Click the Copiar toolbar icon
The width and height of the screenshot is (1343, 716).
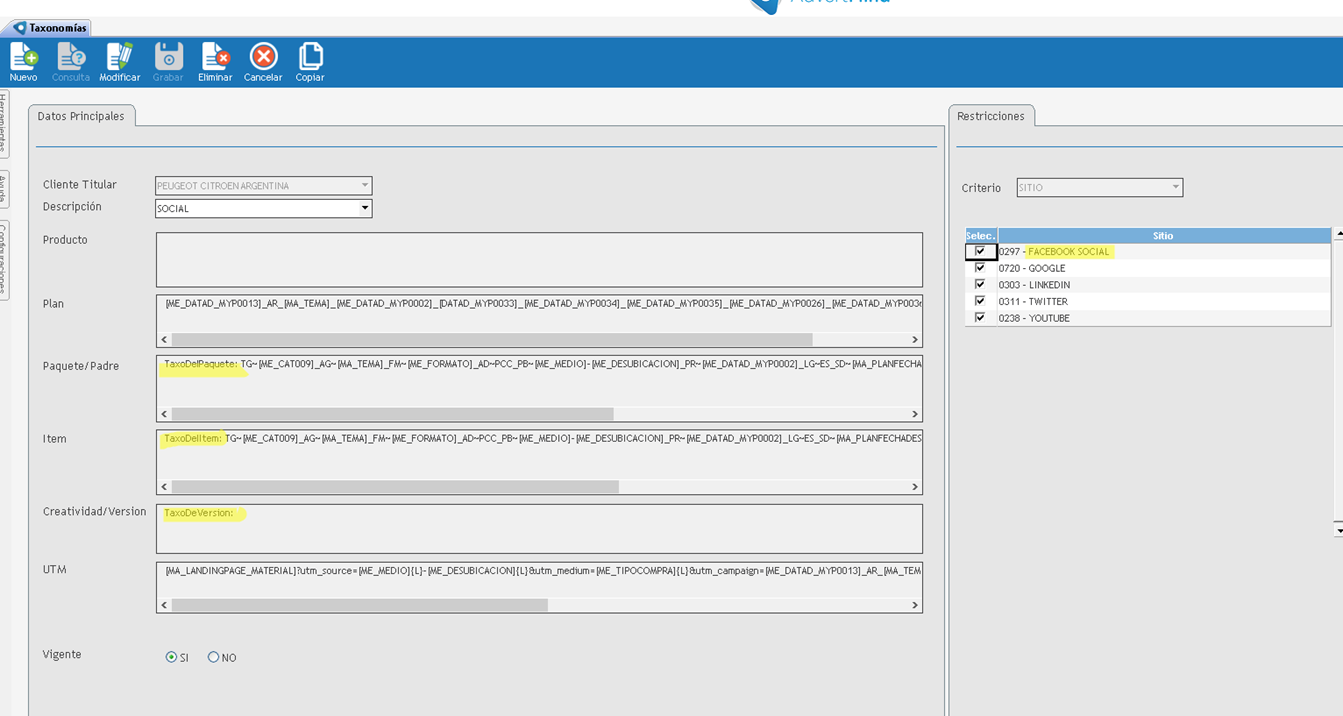tap(310, 57)
